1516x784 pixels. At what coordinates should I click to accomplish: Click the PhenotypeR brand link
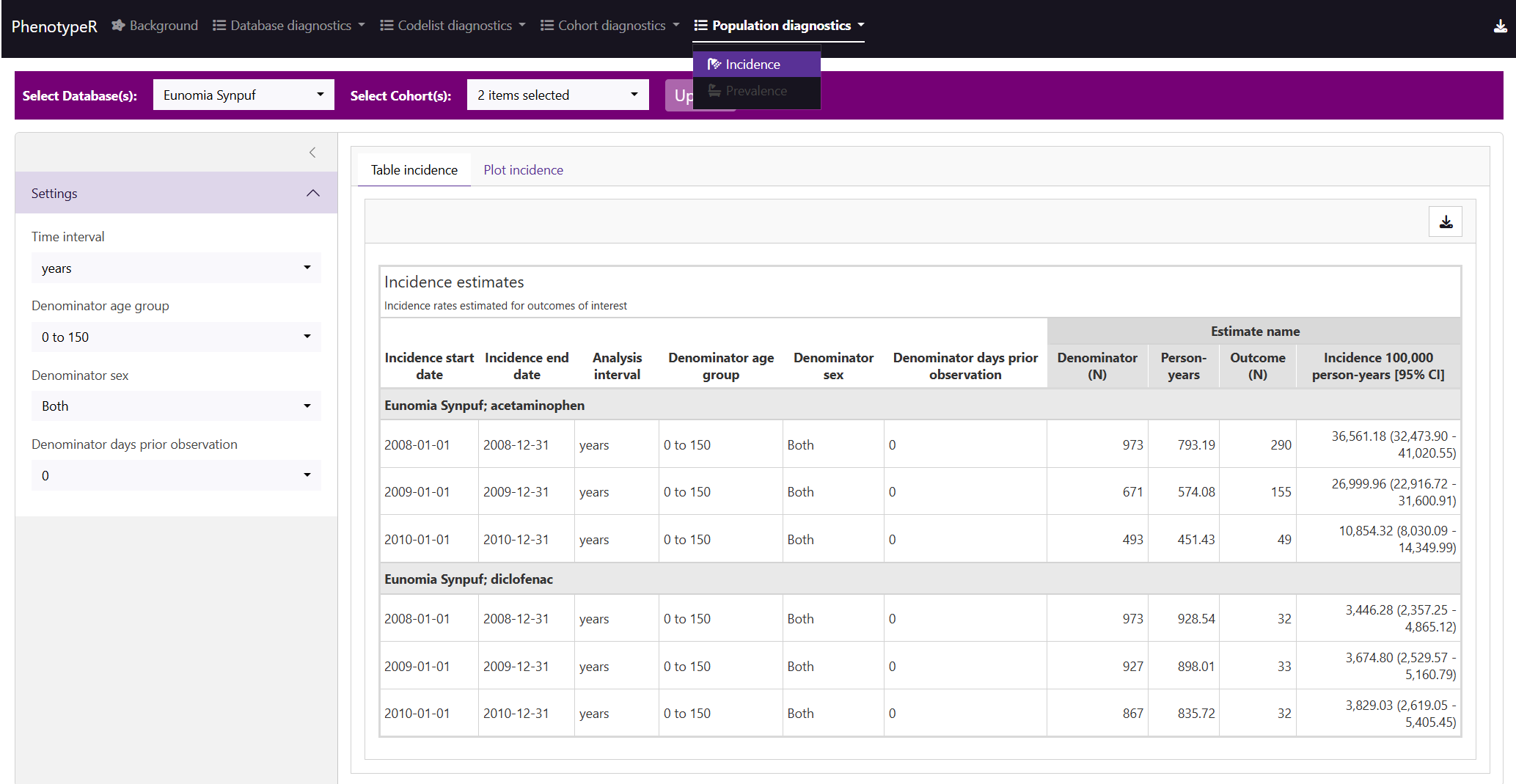(x=54, y=27)
